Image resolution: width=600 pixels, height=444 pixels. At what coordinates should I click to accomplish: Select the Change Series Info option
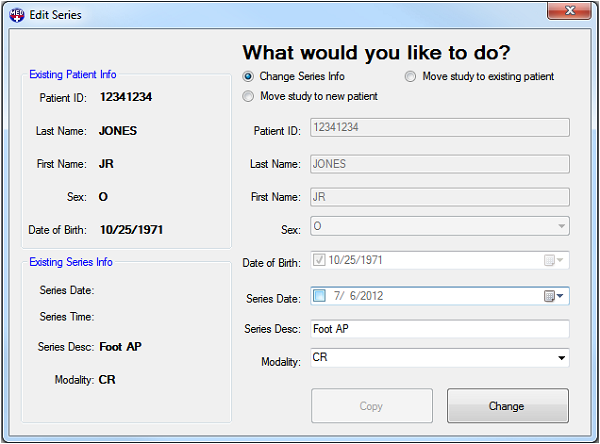(x=249, y=76)
